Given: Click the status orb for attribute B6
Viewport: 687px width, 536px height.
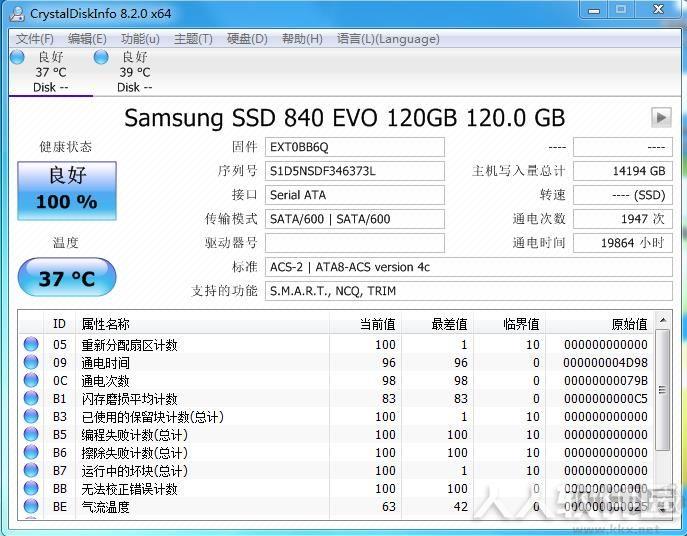Looking at the screenshot, I should (31, 452).
